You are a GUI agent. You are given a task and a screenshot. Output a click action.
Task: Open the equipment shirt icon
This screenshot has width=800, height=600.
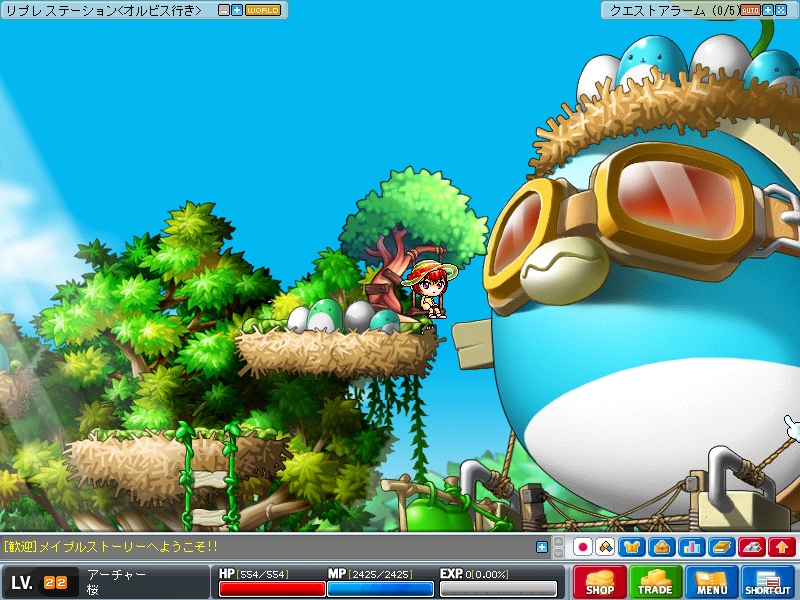click(632, 547)
